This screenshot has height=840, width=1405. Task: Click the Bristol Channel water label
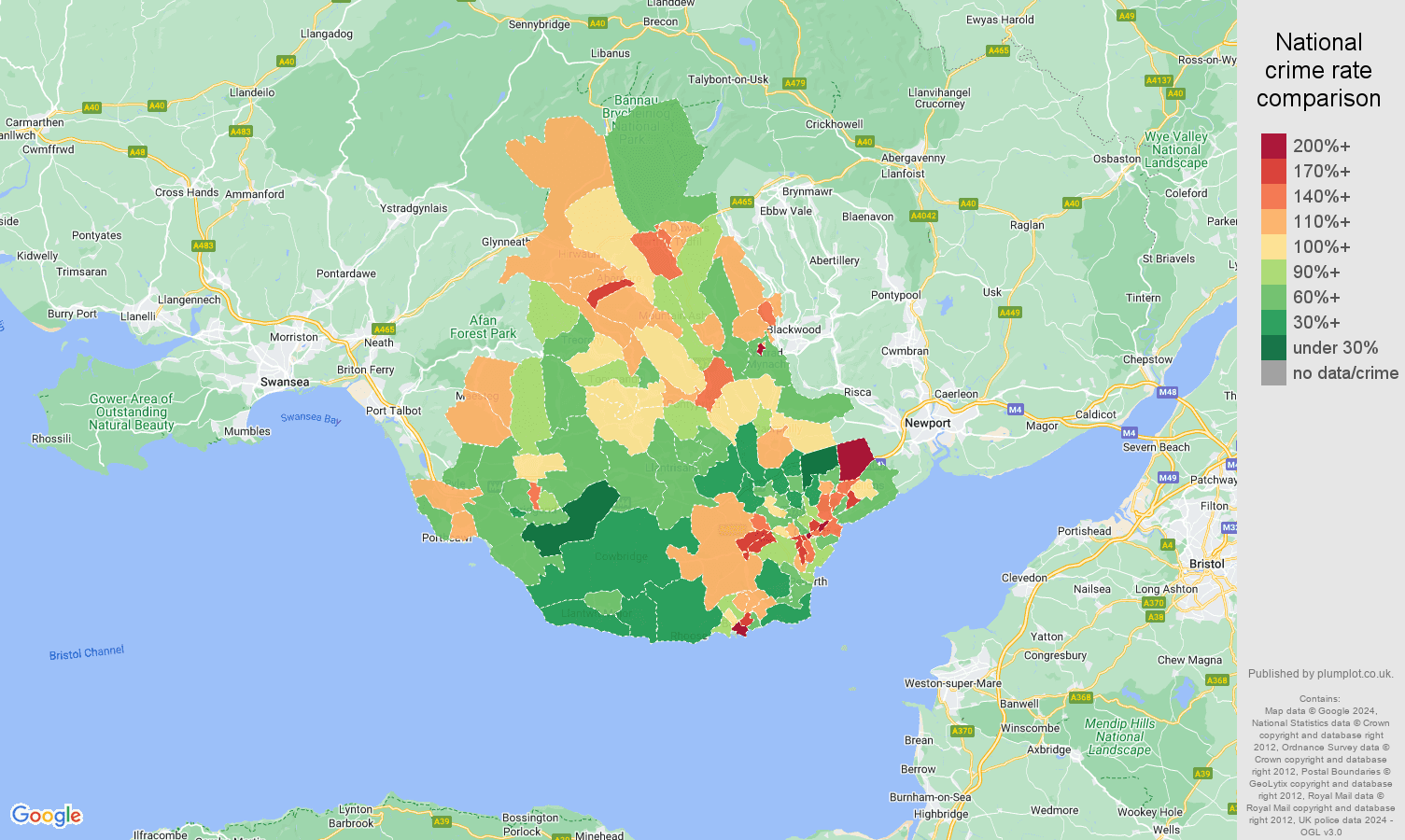pos(87,652)
